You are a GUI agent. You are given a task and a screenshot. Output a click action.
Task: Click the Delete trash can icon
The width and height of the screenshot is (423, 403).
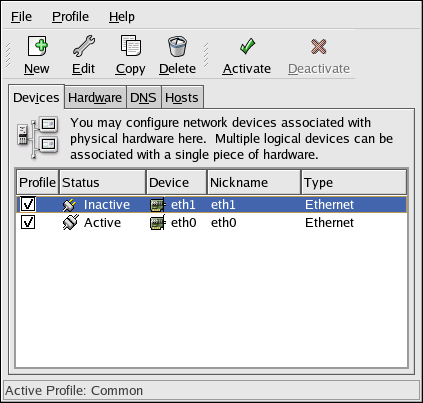point(177,46)
